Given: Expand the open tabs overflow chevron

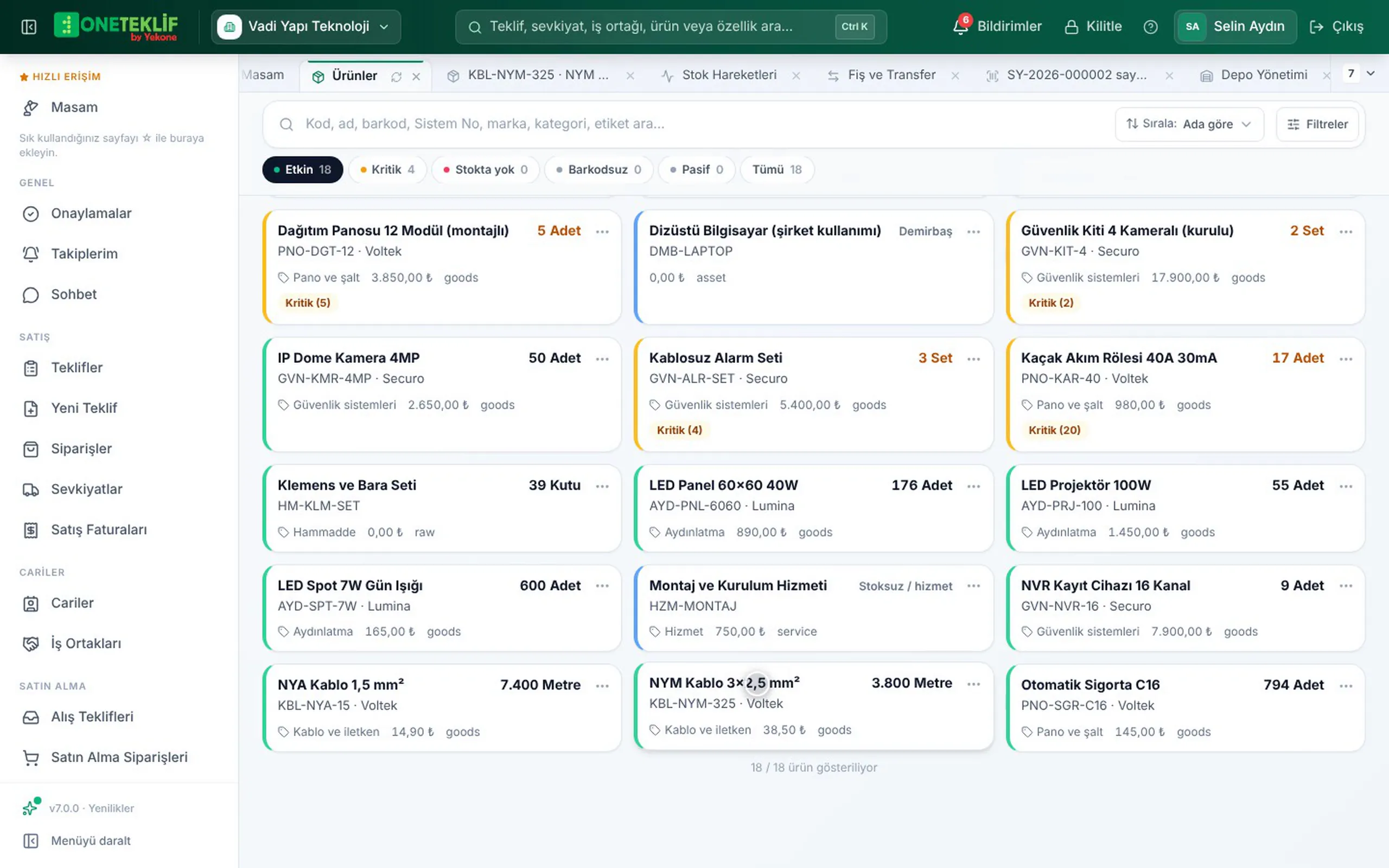Looking at the screenshot, I should point(1371,73).
